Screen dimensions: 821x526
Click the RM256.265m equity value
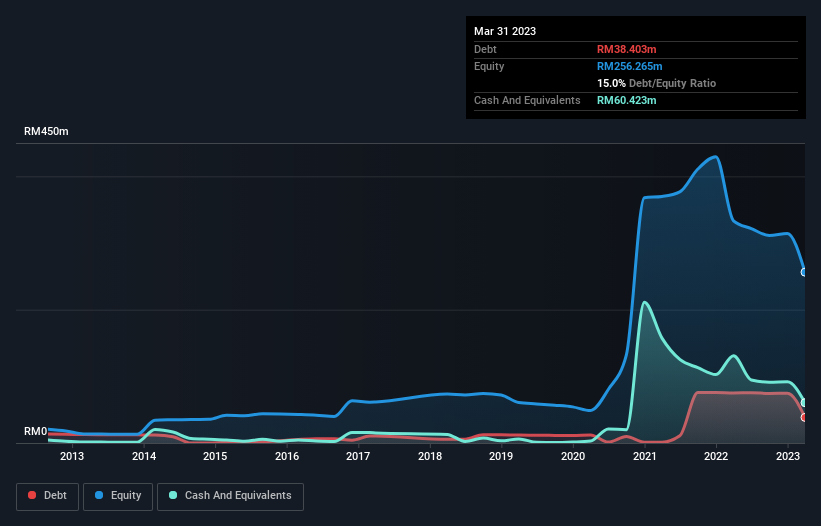click(629, 66)
